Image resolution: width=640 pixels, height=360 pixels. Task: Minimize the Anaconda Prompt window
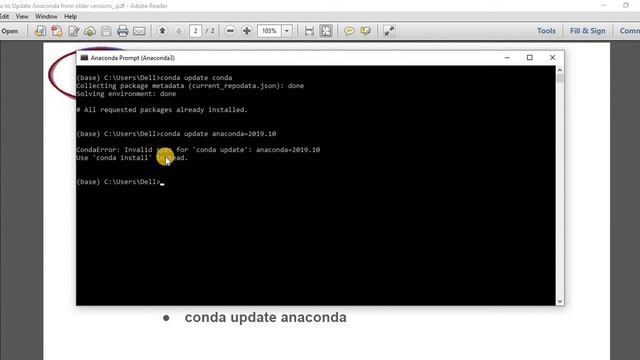coord(507,58)
